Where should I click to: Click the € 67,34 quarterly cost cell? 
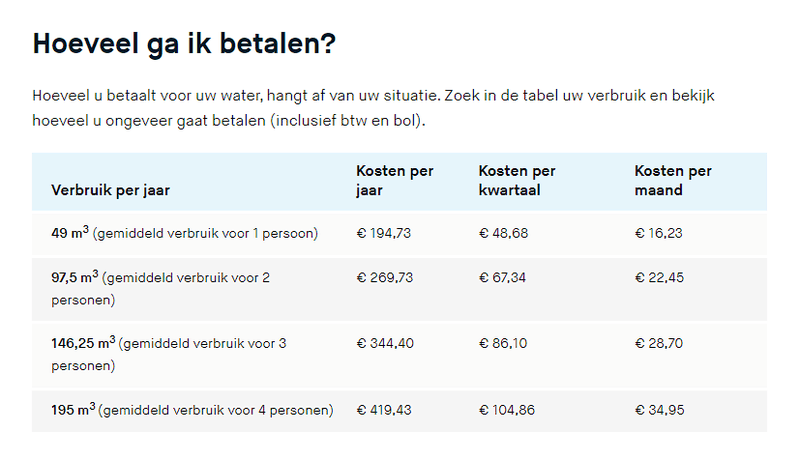pos(504,277)
